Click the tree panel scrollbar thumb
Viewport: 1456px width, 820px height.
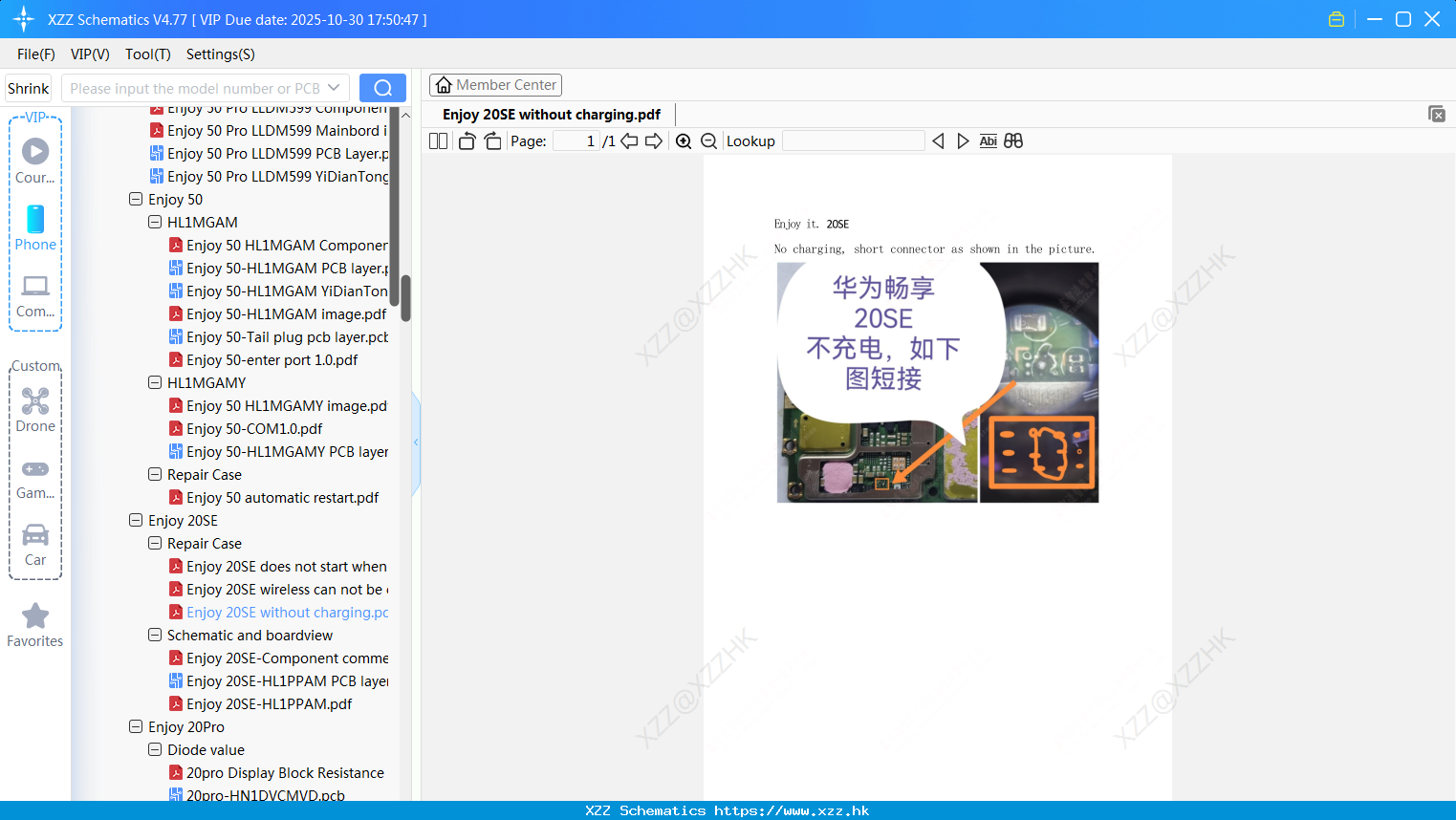(405, 298)
